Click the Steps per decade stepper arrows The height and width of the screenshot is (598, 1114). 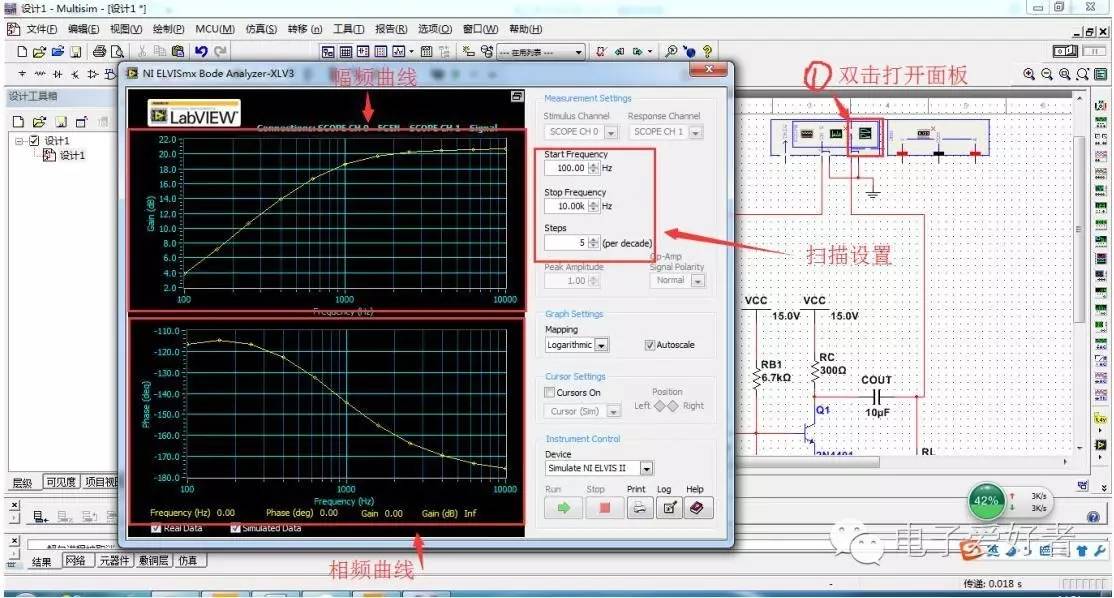click(x=593, y=243)
